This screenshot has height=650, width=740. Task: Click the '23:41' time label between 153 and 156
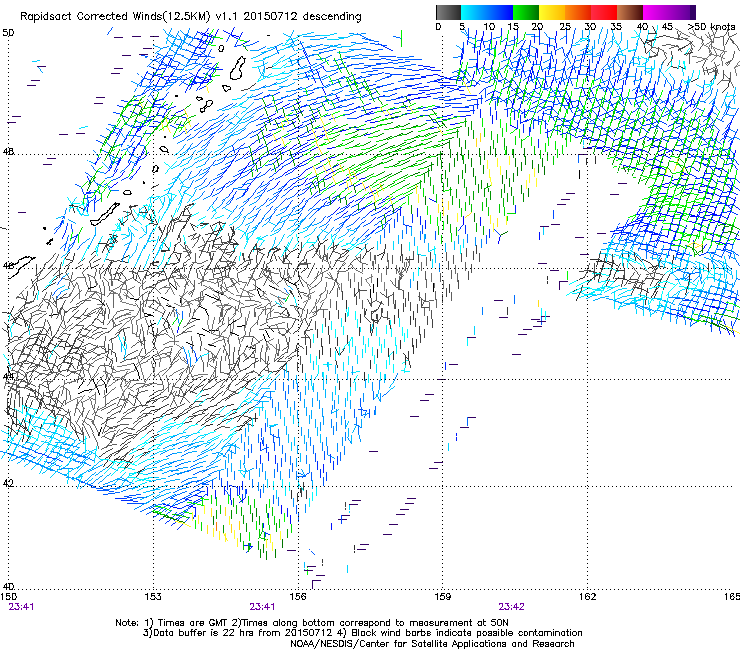[262, 607]
